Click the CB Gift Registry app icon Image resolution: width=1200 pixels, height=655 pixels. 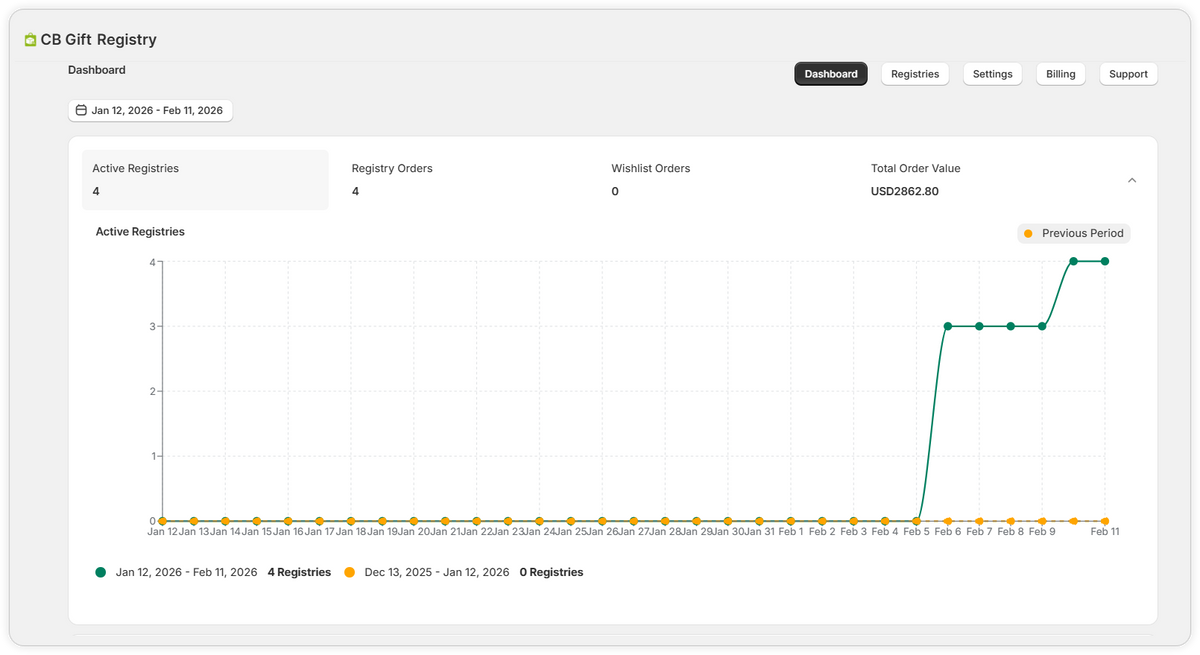click(x=30, y=40)
